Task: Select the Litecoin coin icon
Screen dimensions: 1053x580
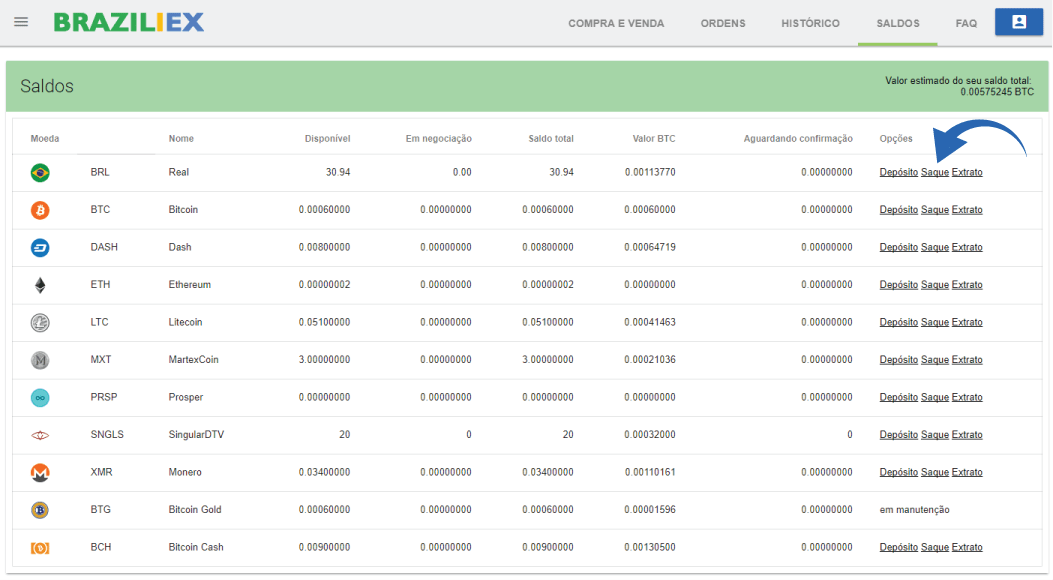Action: pos(40,323)
